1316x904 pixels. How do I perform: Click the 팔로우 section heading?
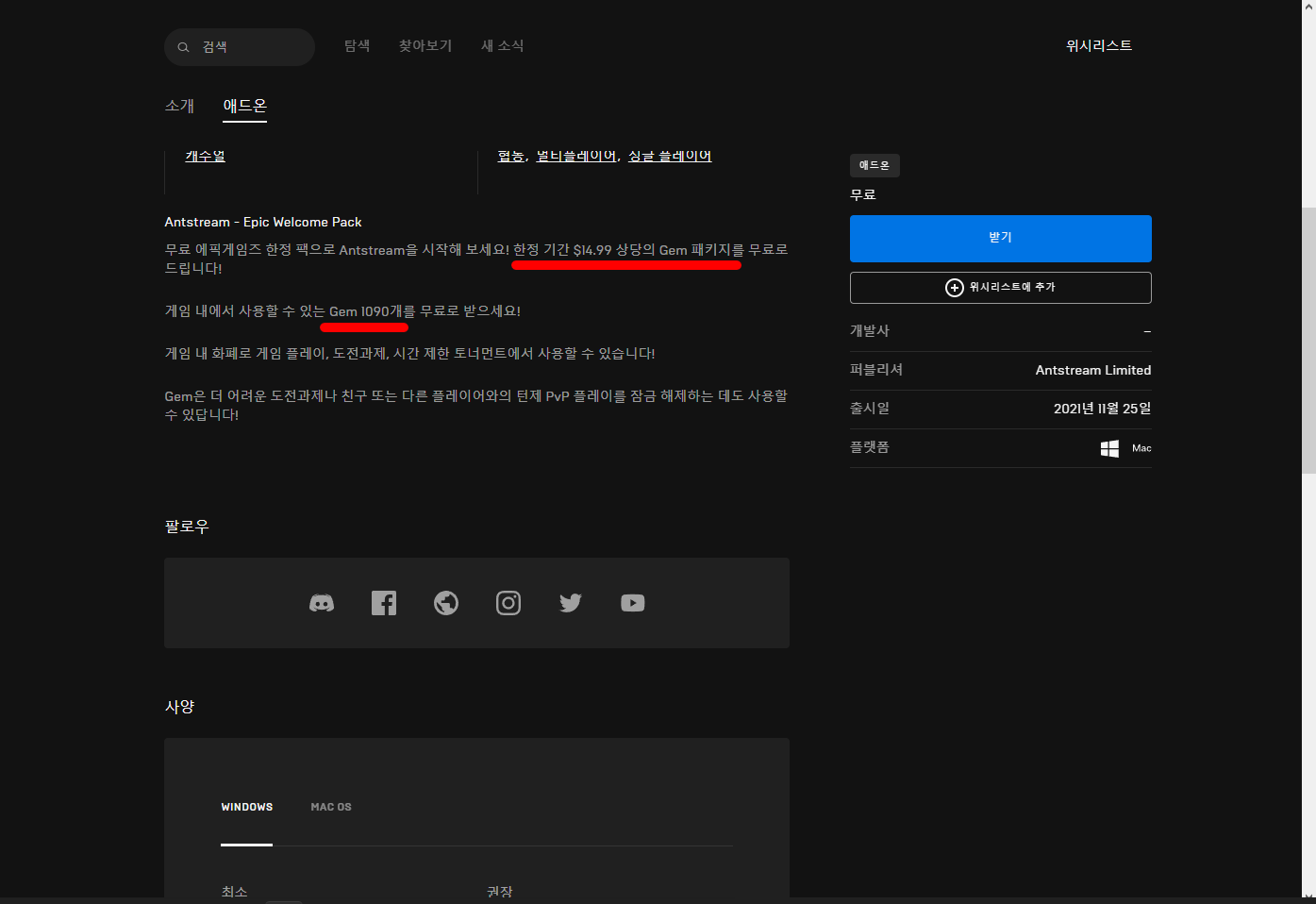tap(187, 527)
